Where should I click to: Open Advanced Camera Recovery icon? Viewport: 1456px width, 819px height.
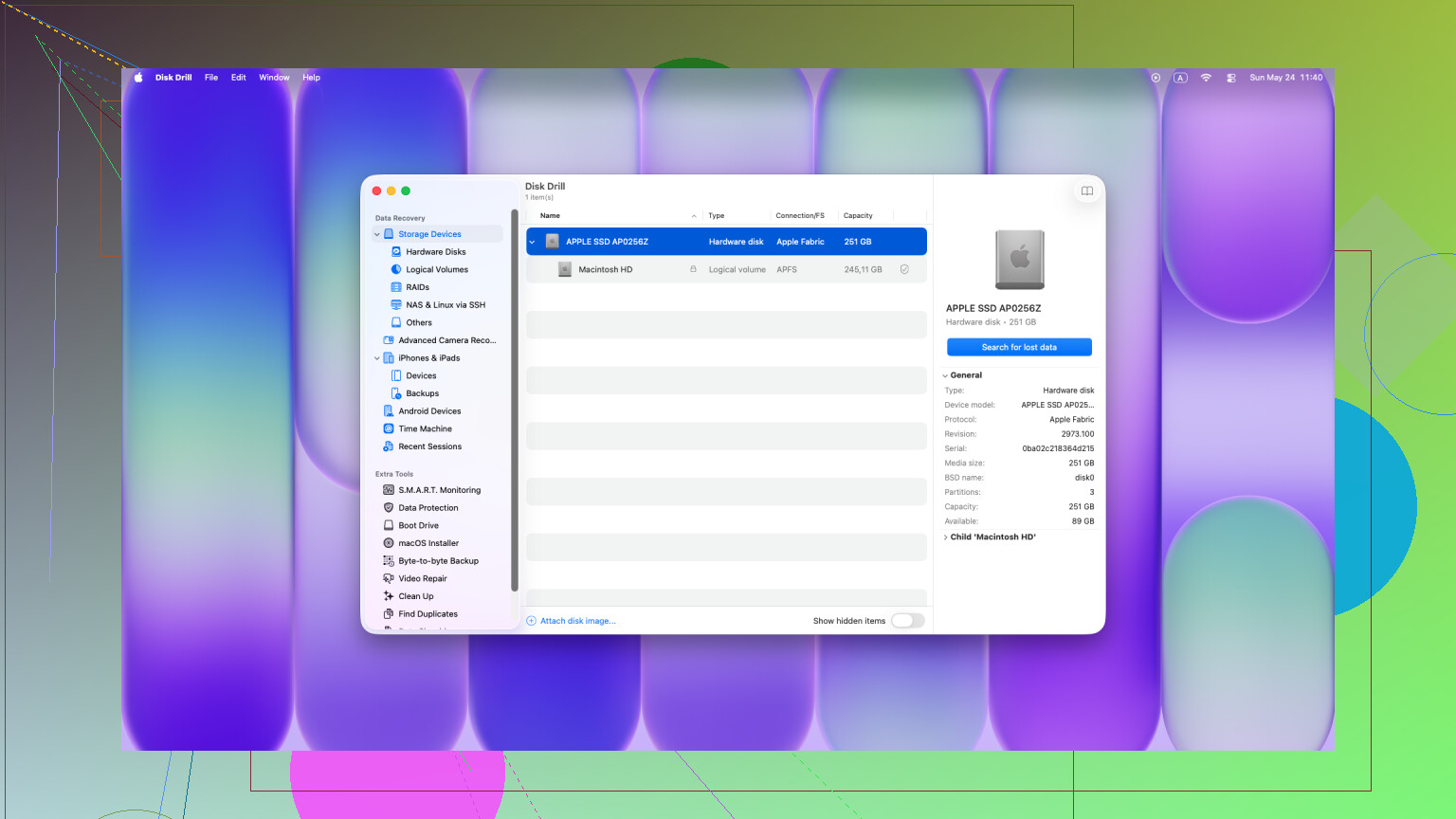[389, 340]
